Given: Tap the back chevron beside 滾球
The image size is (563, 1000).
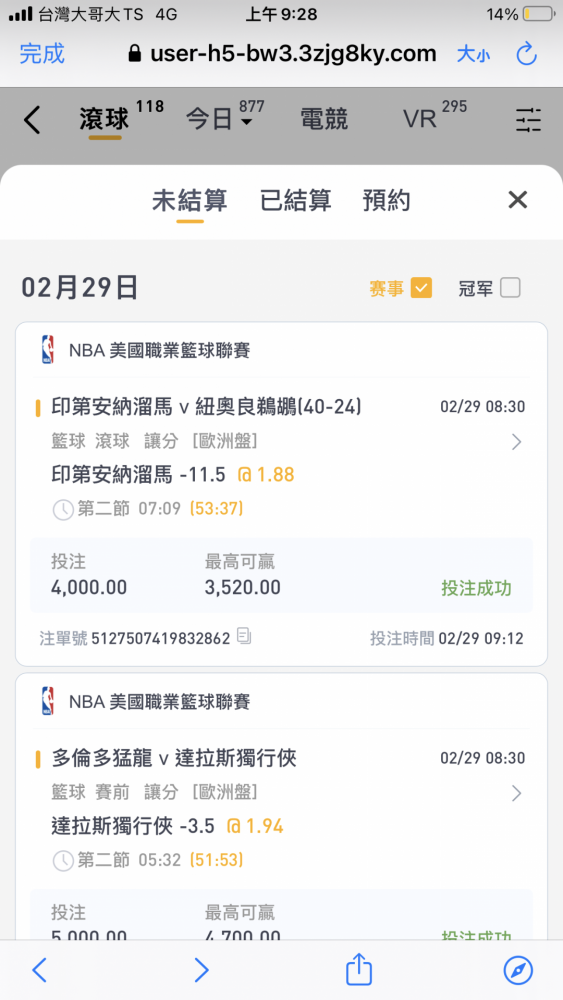Looking at the screenshot, I should [31, 120].
